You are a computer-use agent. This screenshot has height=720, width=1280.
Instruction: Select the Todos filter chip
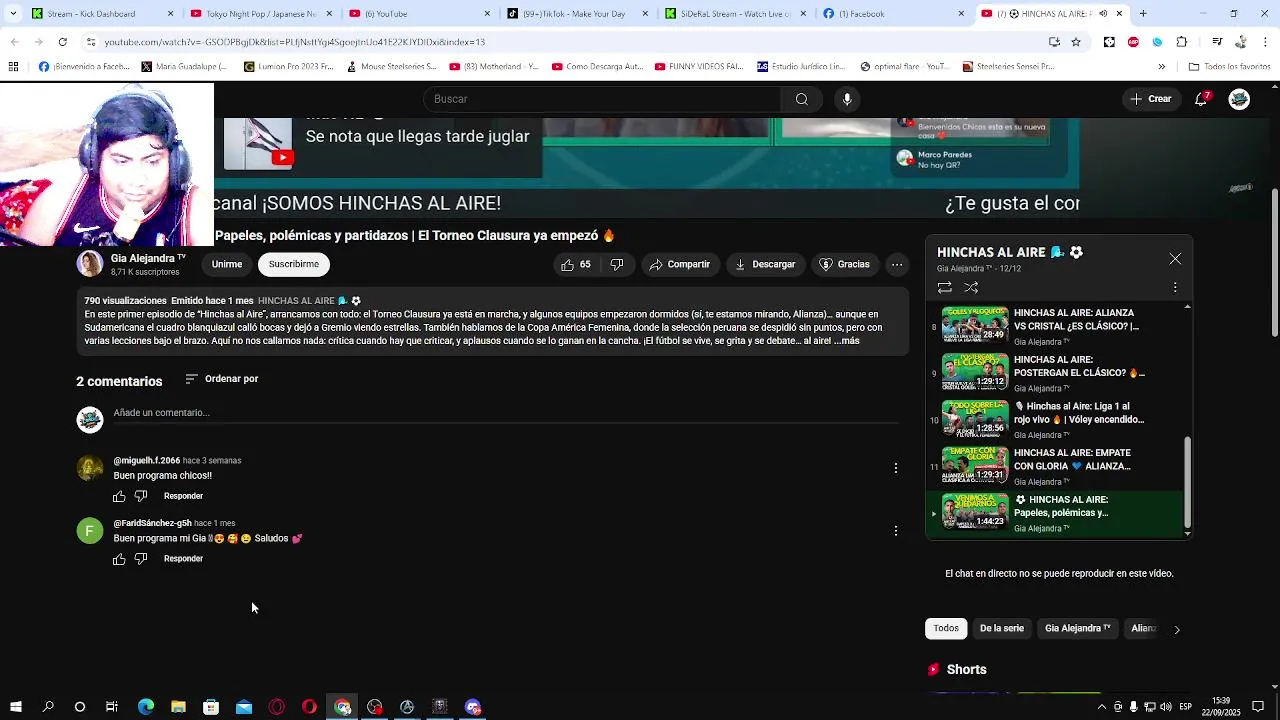[x=946, y=629]
